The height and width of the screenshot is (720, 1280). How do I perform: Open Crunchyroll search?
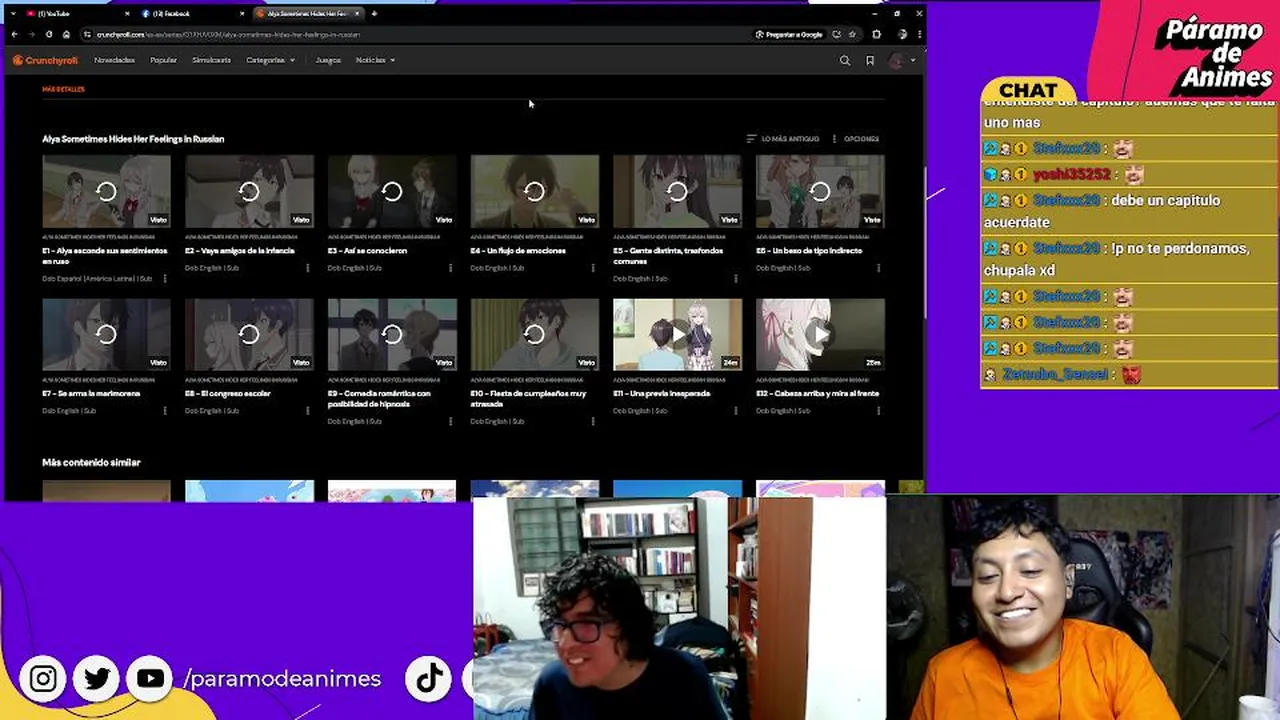point(845,60)
